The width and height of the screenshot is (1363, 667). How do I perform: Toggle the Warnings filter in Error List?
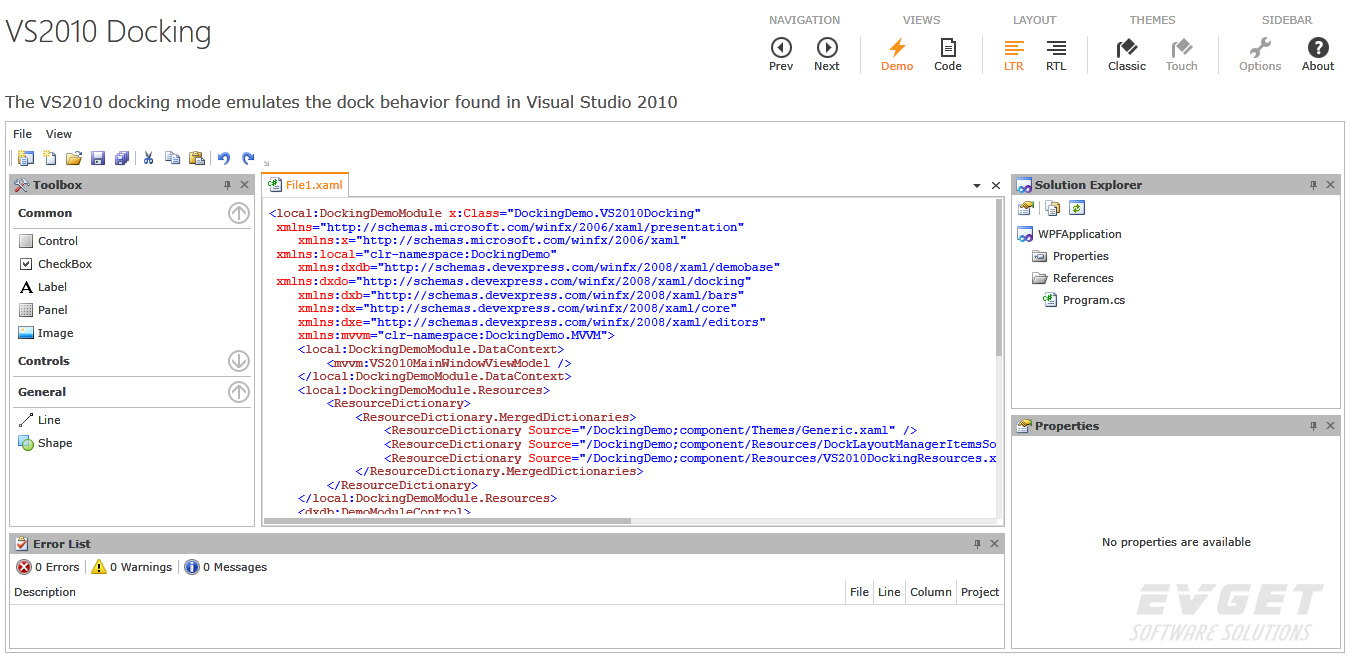[131, 567]
